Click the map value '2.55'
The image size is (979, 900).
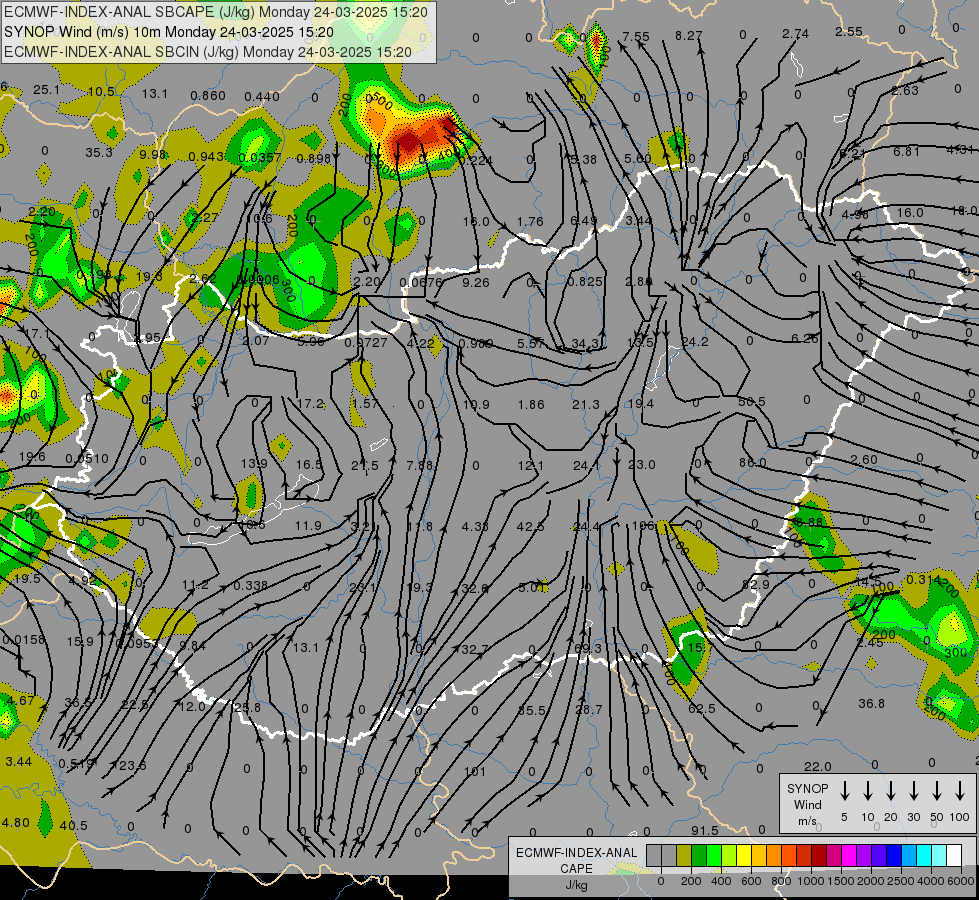849,31
